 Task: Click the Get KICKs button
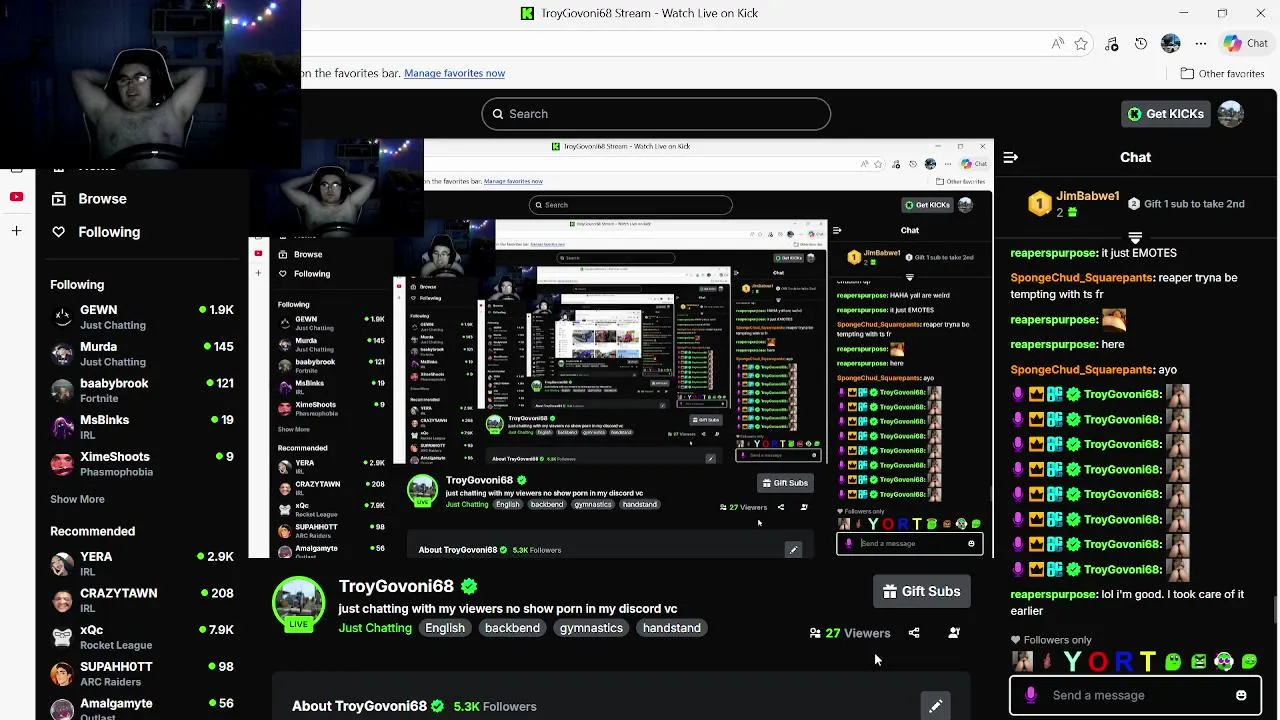point(1166,114)
